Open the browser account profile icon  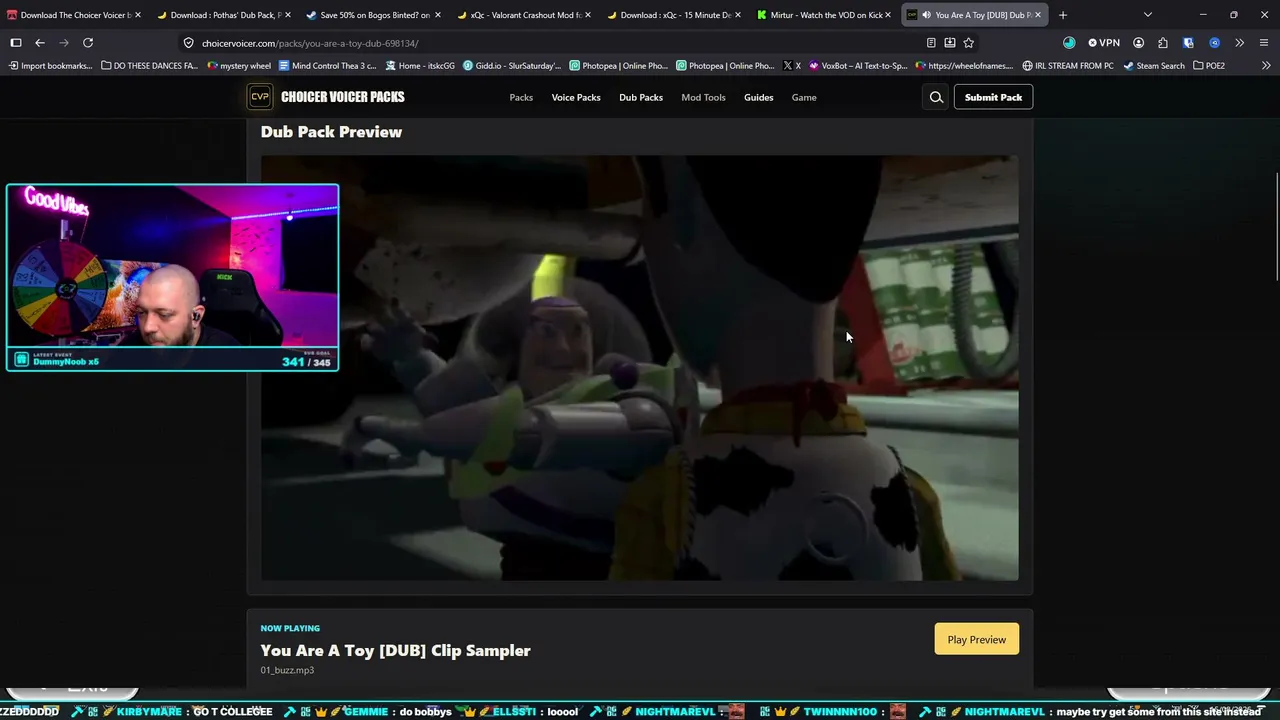click(x=1137, y=43)
